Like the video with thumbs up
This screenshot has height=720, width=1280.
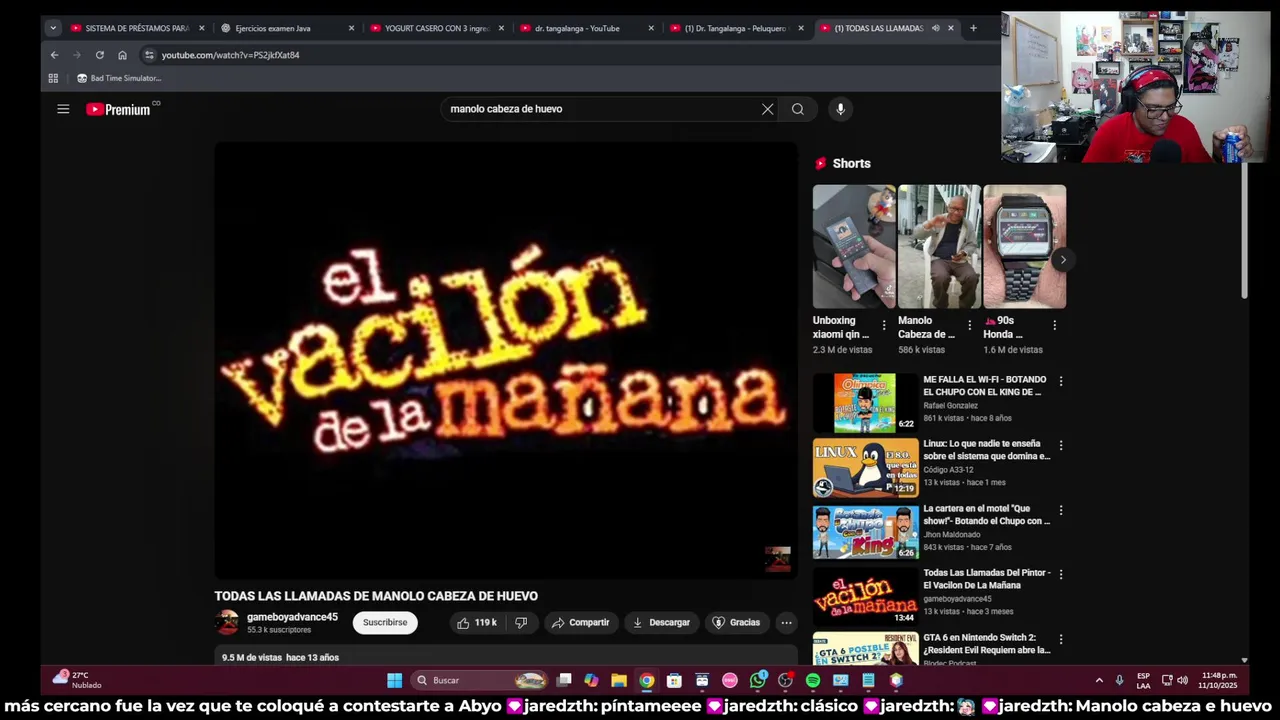[477, 622]
